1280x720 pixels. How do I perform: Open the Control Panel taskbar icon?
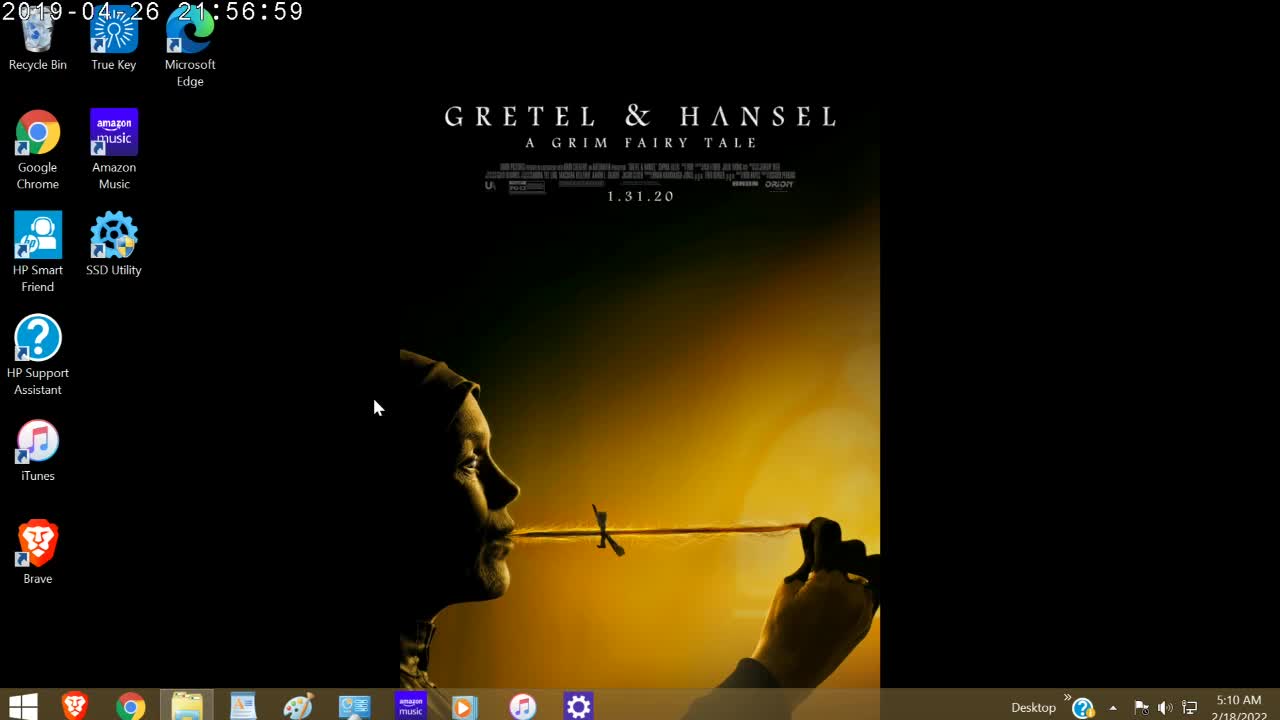click(354, 706)
